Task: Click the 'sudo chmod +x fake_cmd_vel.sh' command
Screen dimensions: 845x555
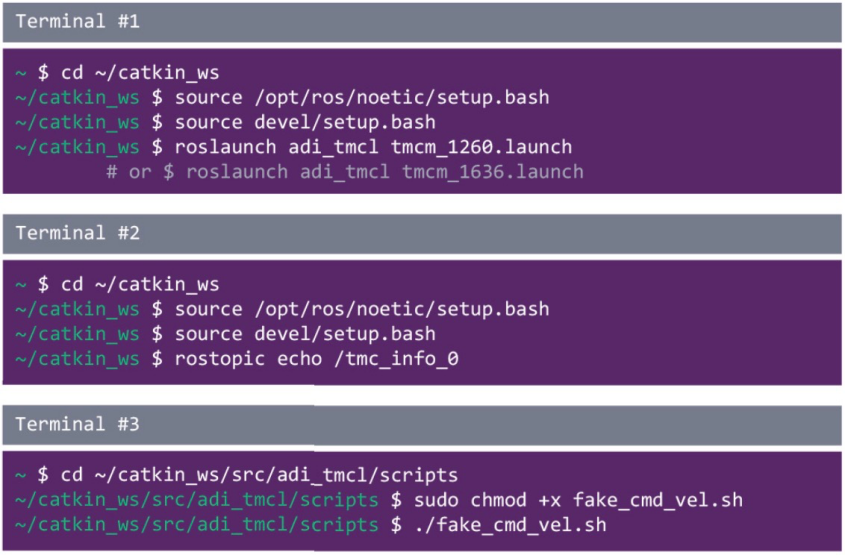Action: pyautogui.click(x=578, y=500)
